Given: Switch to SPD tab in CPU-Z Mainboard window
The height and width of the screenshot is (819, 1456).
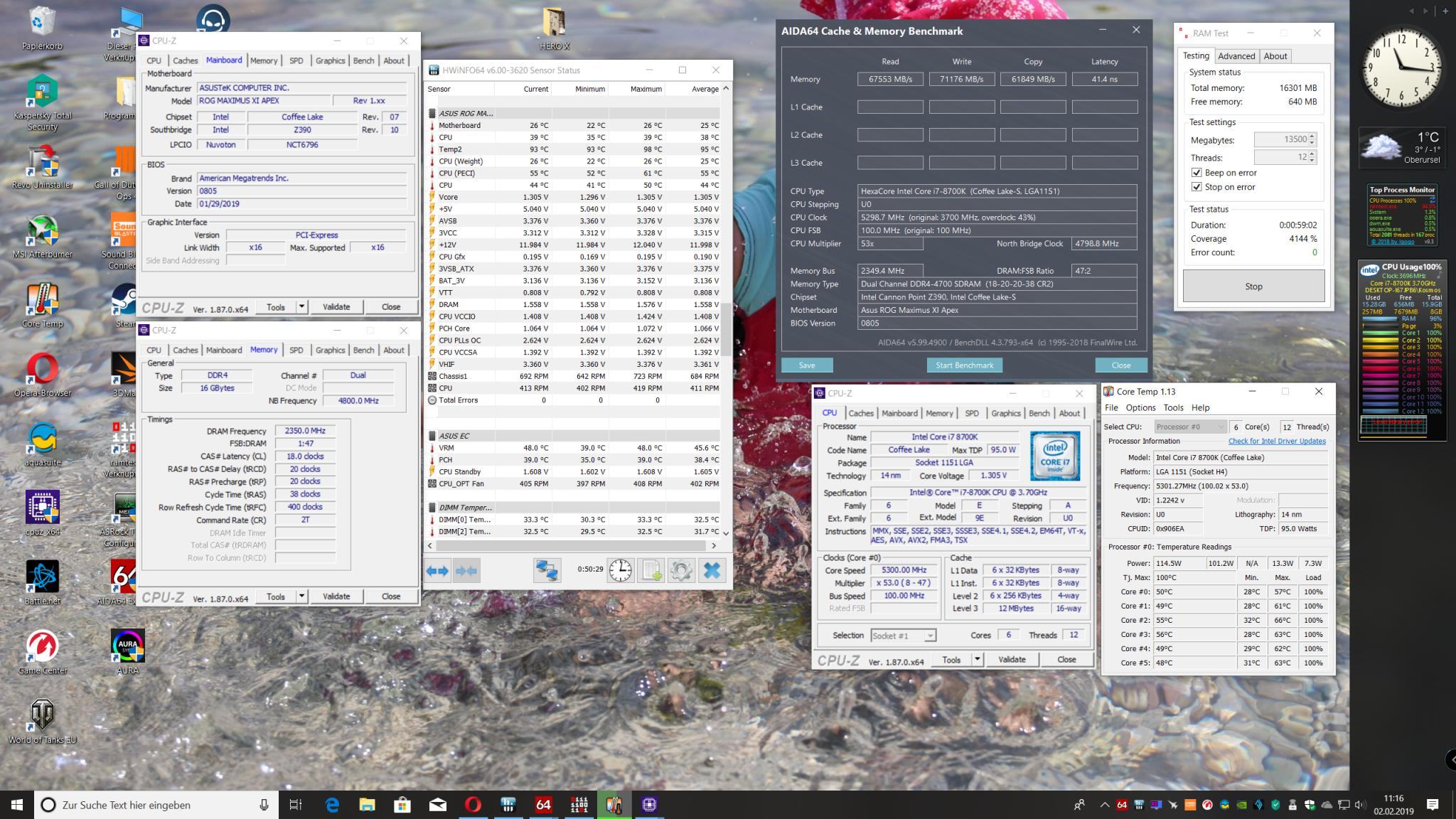Looking at the screenshot, I should pos(296,60).
